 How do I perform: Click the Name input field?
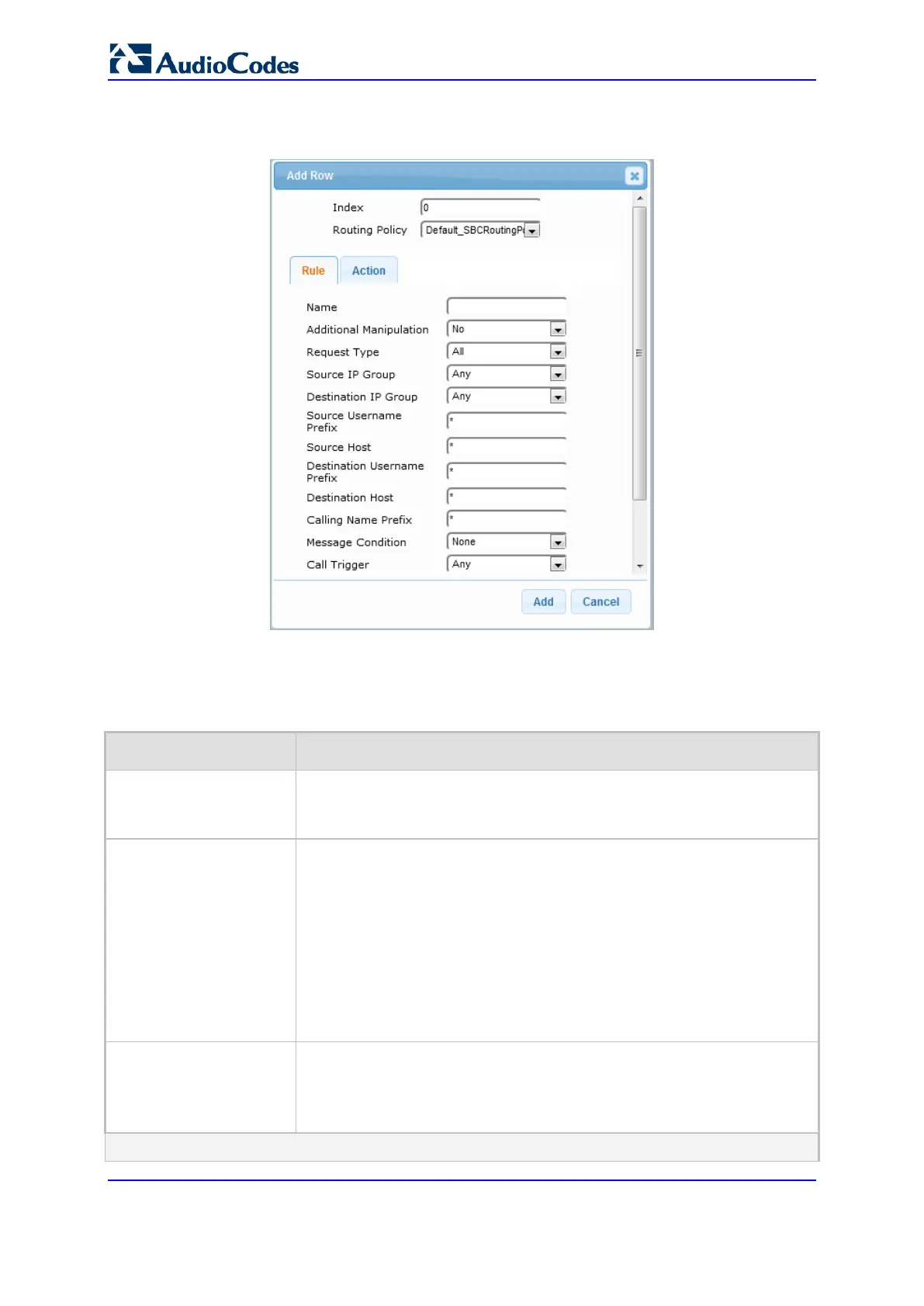point(507,307)
